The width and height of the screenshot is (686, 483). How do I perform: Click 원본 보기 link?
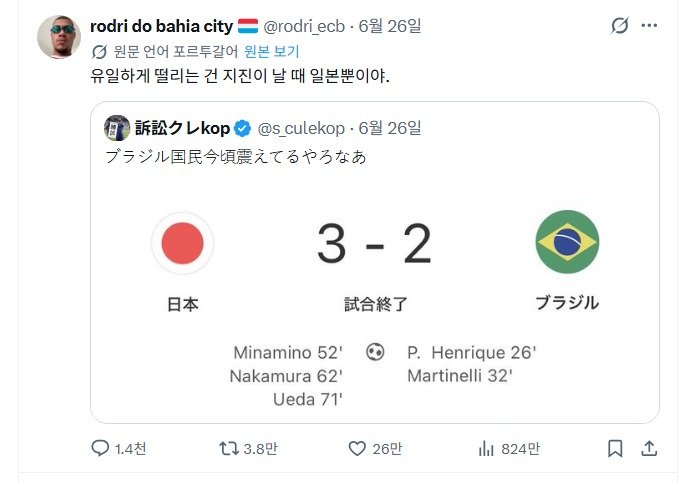(x=271, y=52)
